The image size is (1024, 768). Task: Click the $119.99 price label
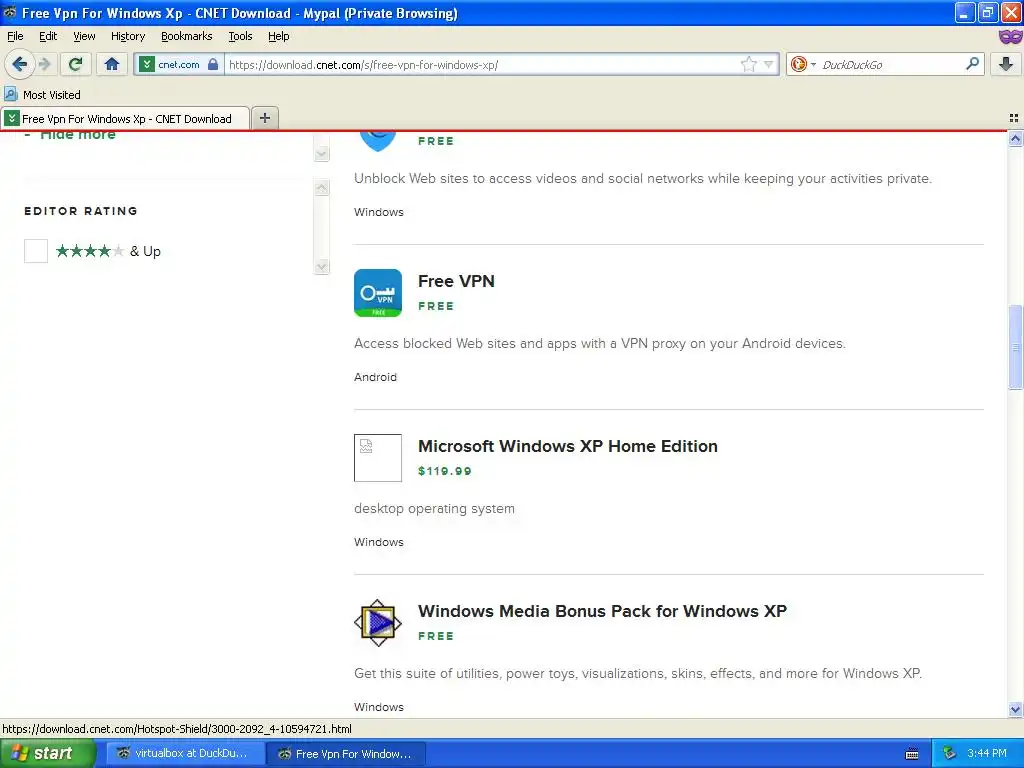[445, 471]
